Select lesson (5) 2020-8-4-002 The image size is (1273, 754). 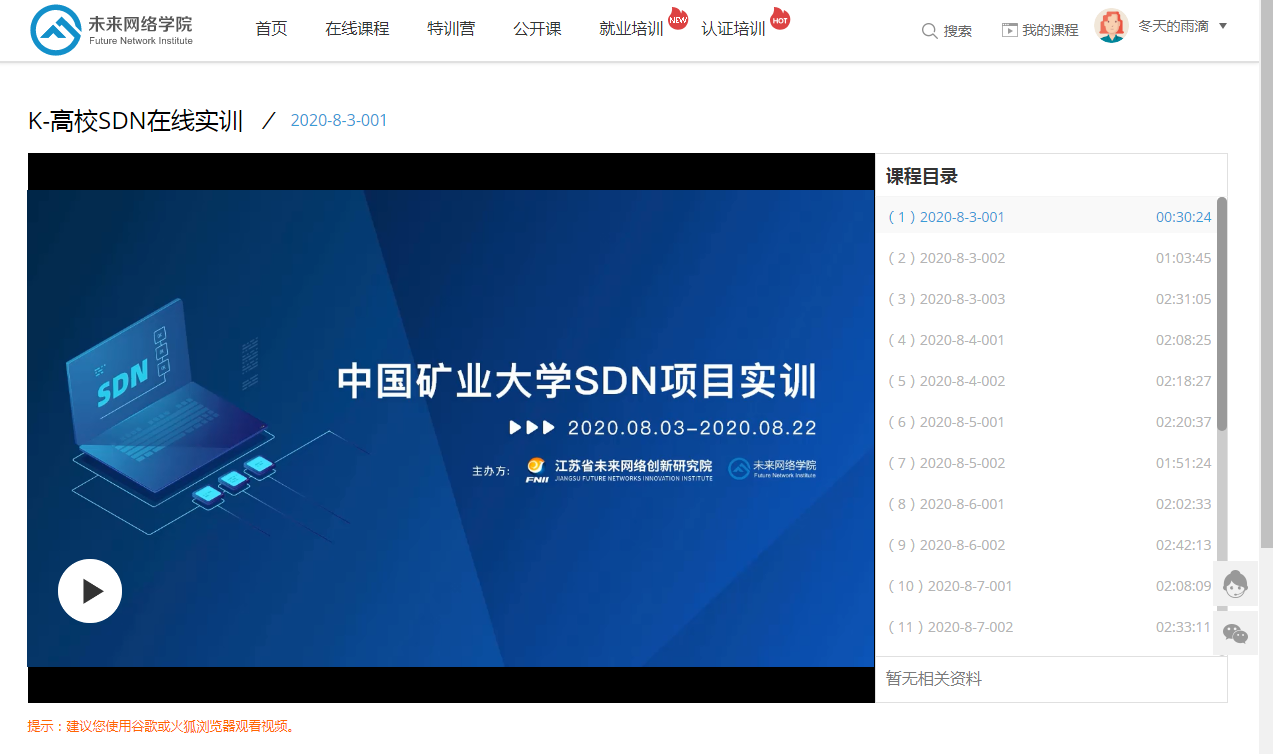tap(1046, 381)
